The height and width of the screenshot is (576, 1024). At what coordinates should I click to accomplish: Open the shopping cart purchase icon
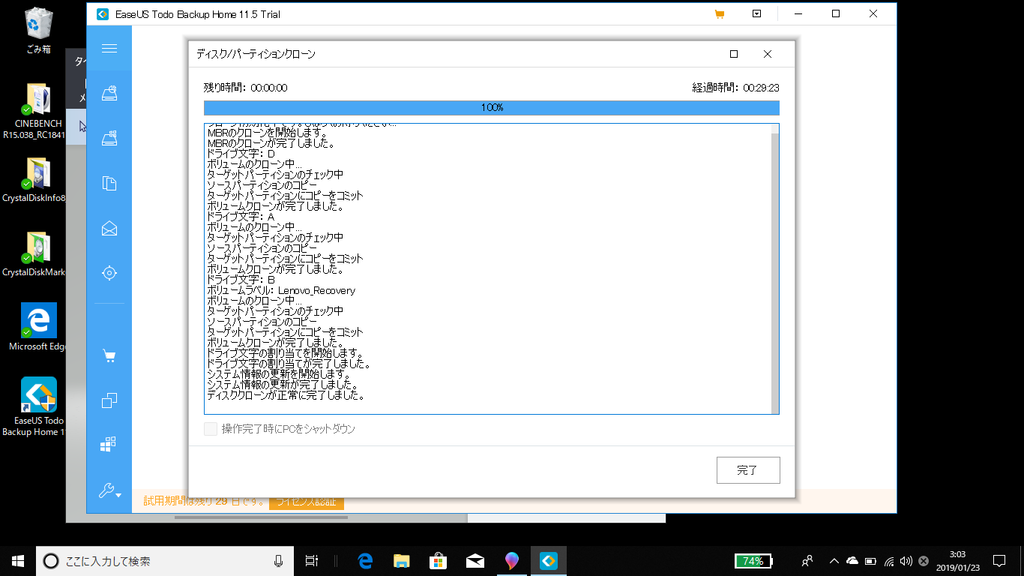click(x=108, y=355)
